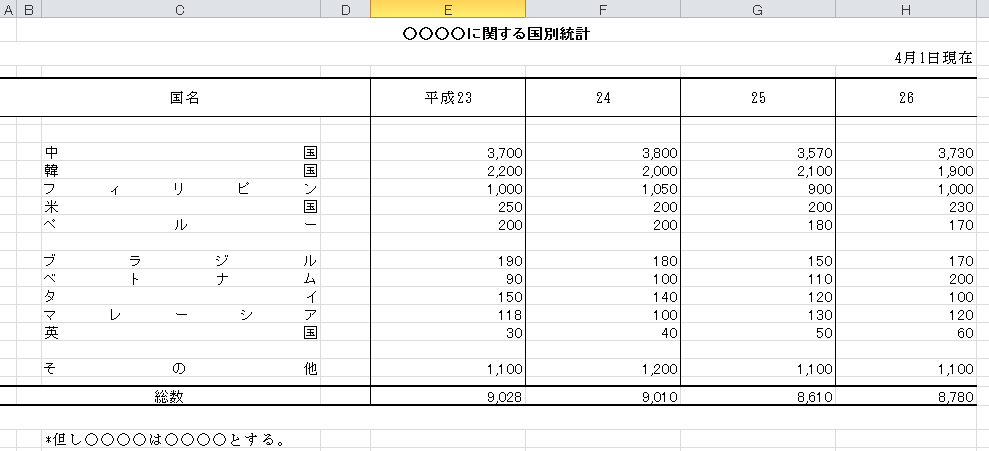
Task: Select the title cell ○○○○に関する国別統計
Action: tap(502, 34)
